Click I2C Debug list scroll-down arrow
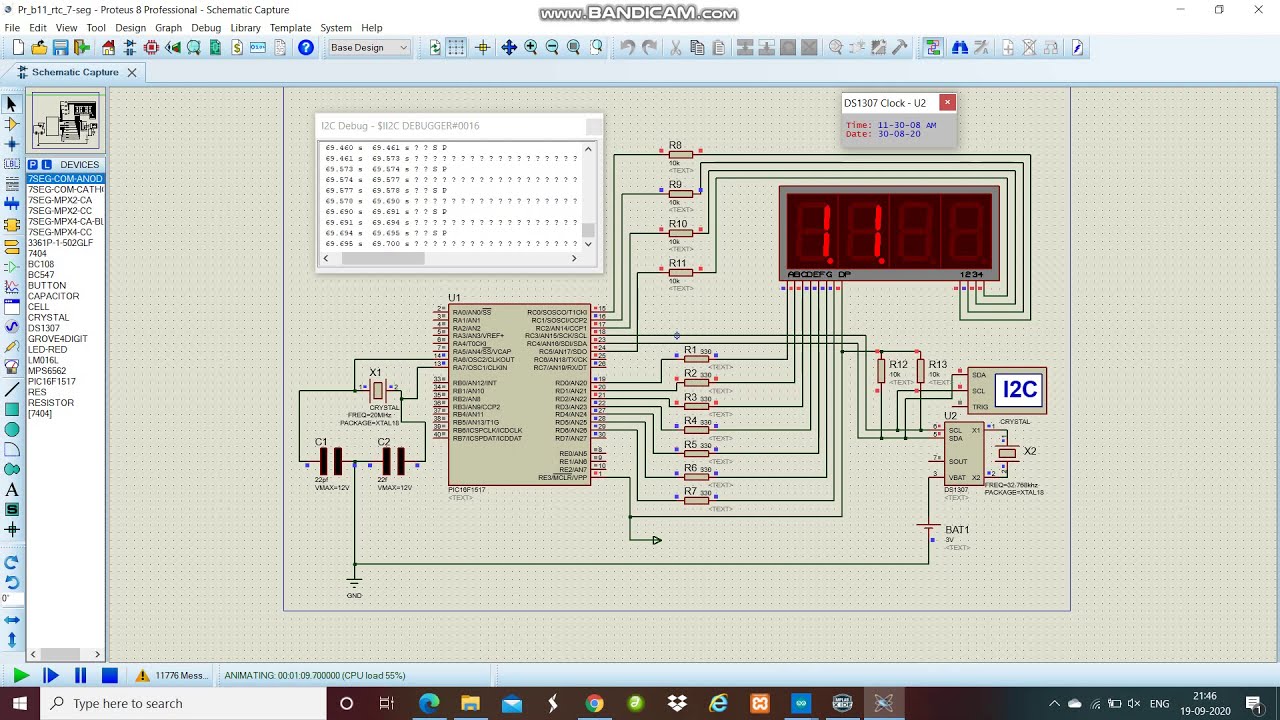The image size is (1280, 720). tap(588, 243)
